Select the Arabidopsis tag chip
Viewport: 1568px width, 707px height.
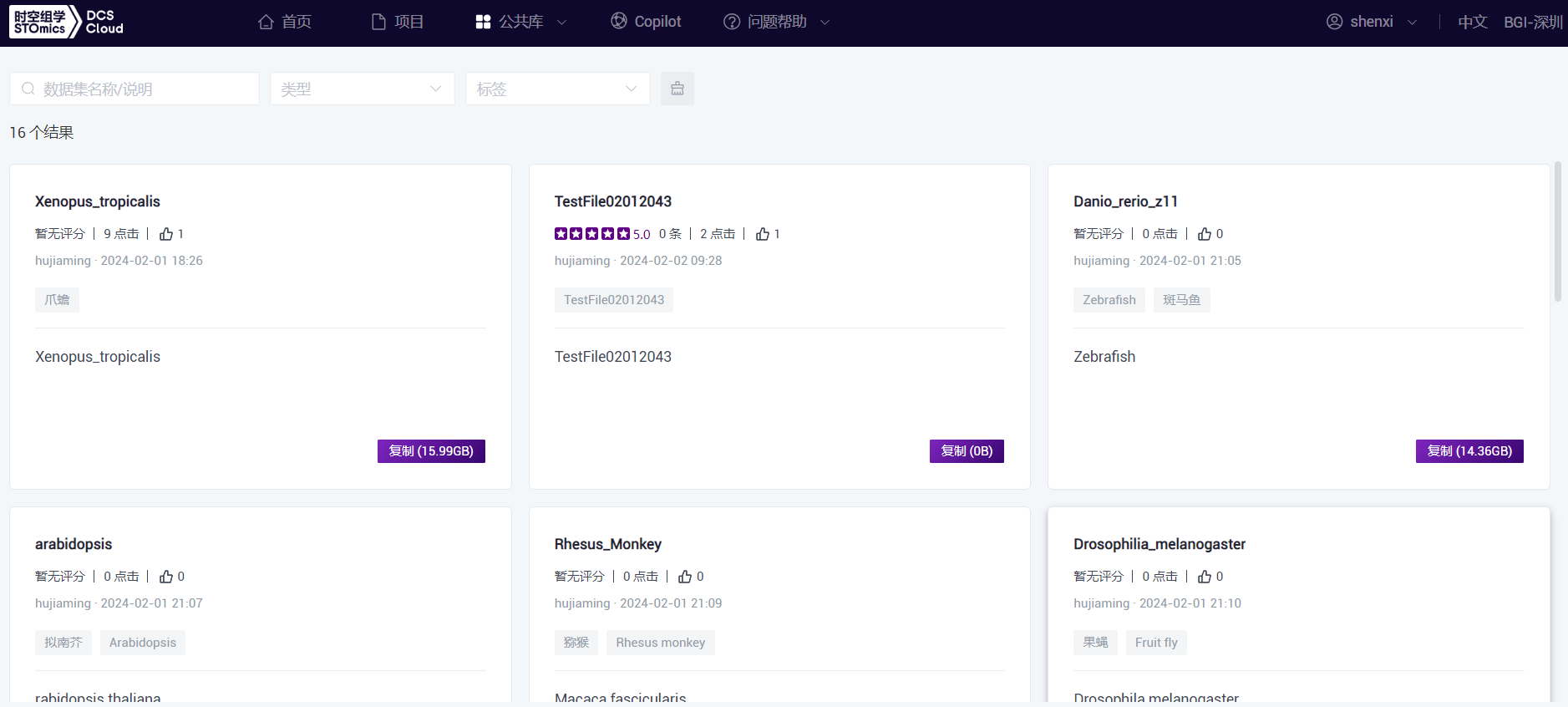tap(143, 643)
